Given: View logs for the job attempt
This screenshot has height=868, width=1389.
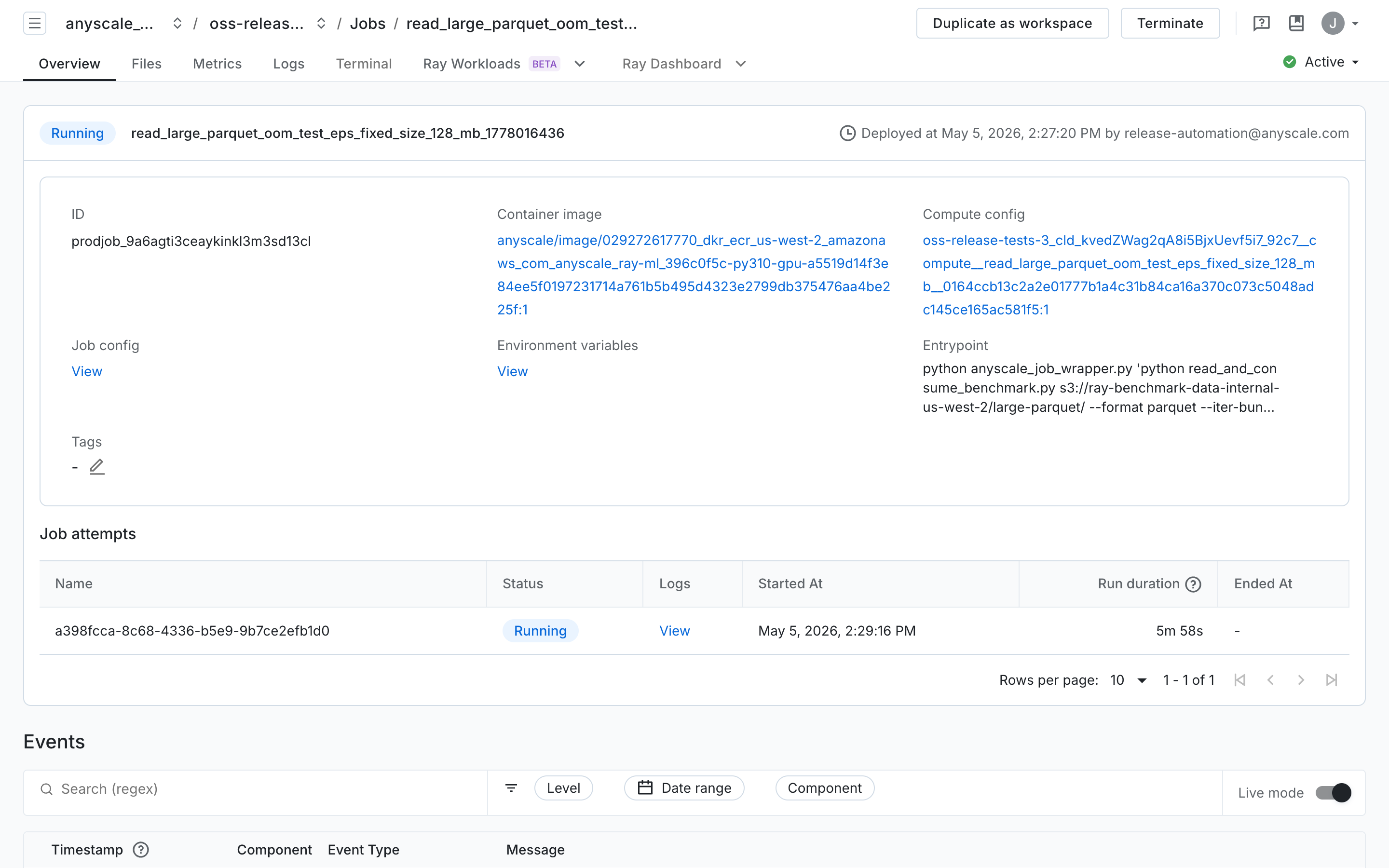Looking at the screenshot, I should tap(674, 631).
